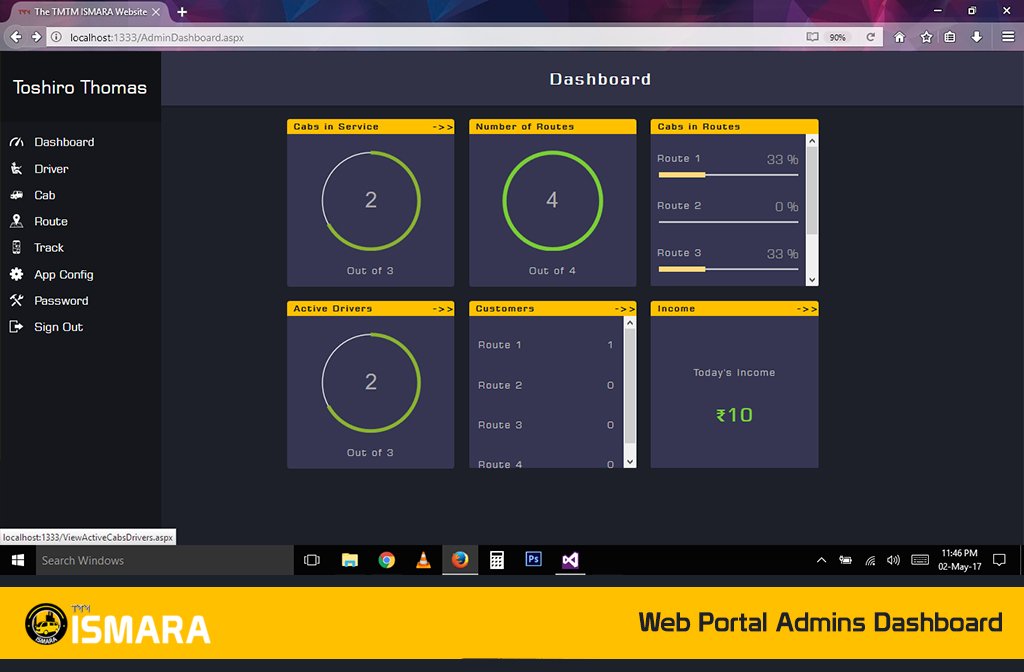Sign Out of the admin portal

coord(58,327)
